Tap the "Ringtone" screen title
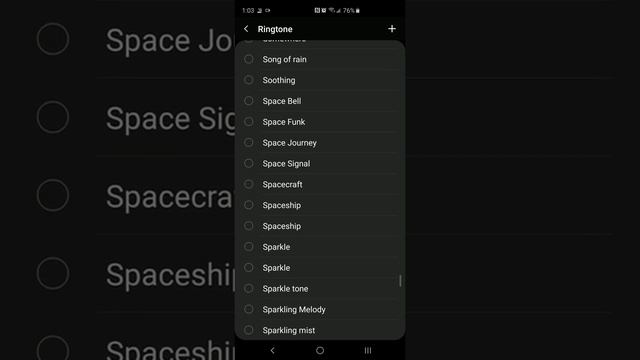Image resolution: width=640 pixels, height=360 pixels. click(275, 29)
